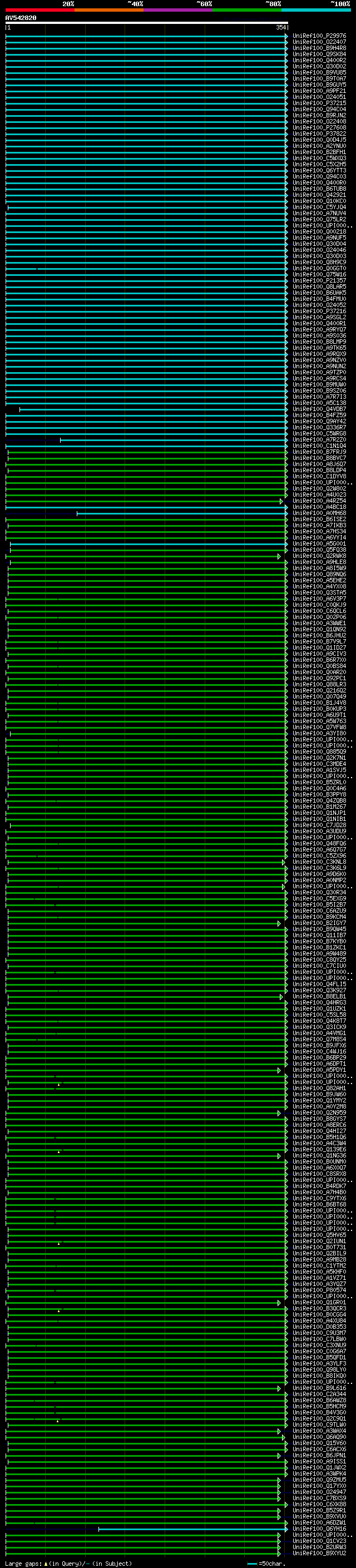Select the UniRef100_B9RJN2 label

coord(319,115)
